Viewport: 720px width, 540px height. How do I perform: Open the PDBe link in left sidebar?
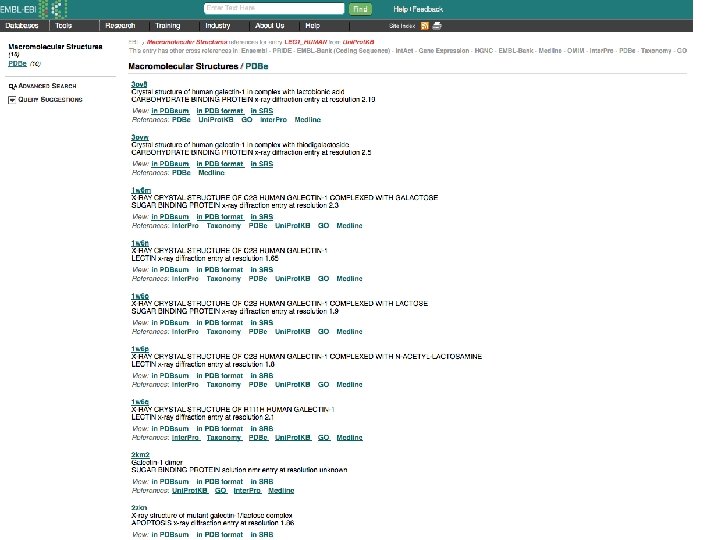tap(17, 63)
